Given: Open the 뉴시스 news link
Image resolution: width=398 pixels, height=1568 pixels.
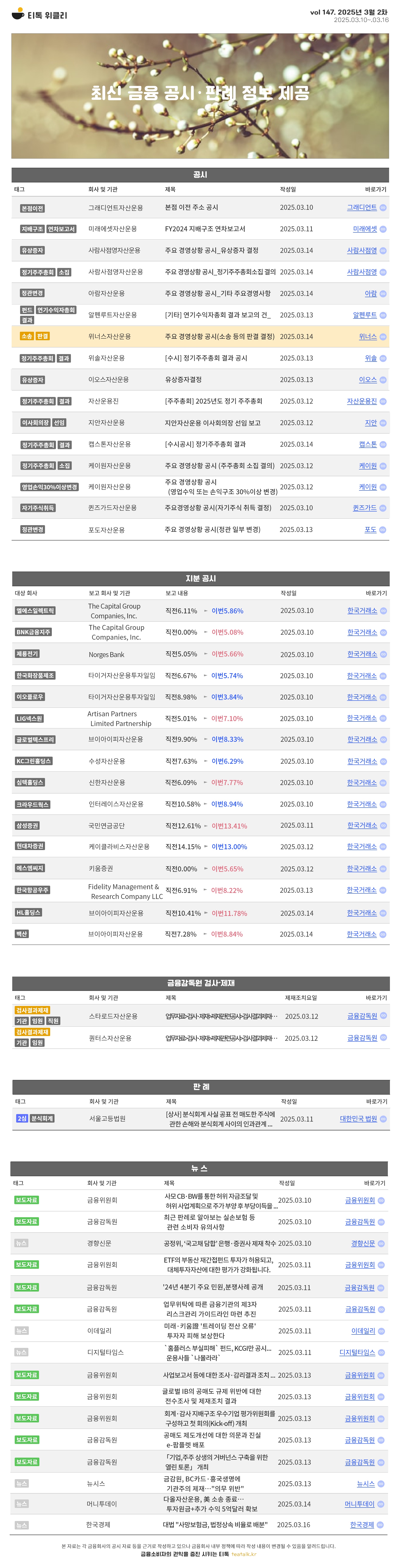Looking at the screenshot, I should (x=366, y=1484).
